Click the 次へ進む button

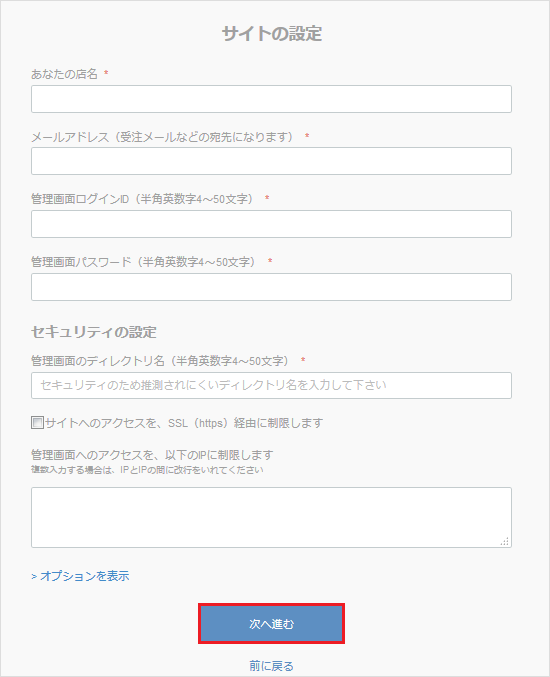tap(271, 624)
